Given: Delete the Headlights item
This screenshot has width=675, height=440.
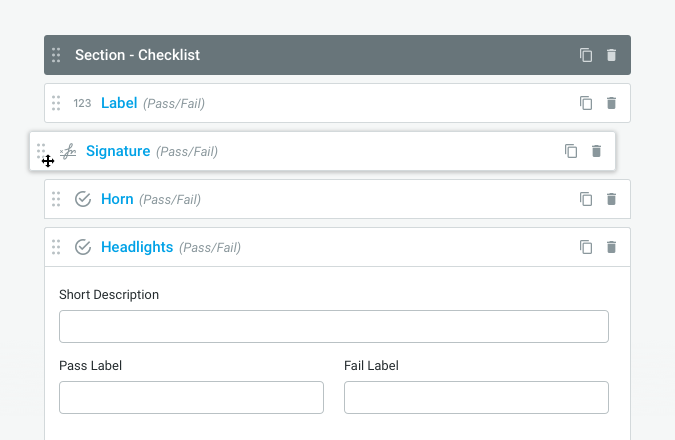Looking at the screenshot, I should tap(612, 247).
